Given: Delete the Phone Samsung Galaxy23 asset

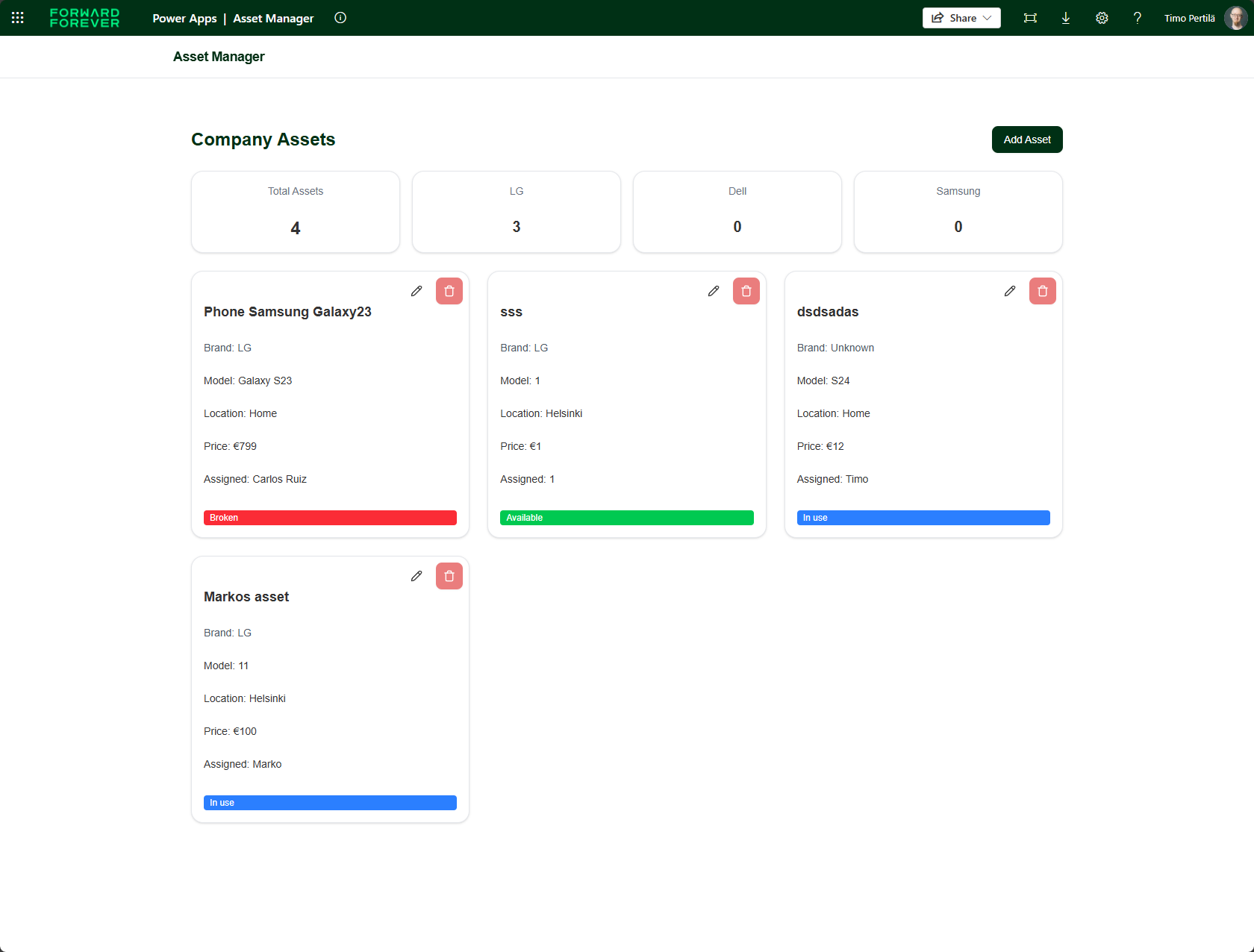Looking at the screenshot, I should point(449,291).
